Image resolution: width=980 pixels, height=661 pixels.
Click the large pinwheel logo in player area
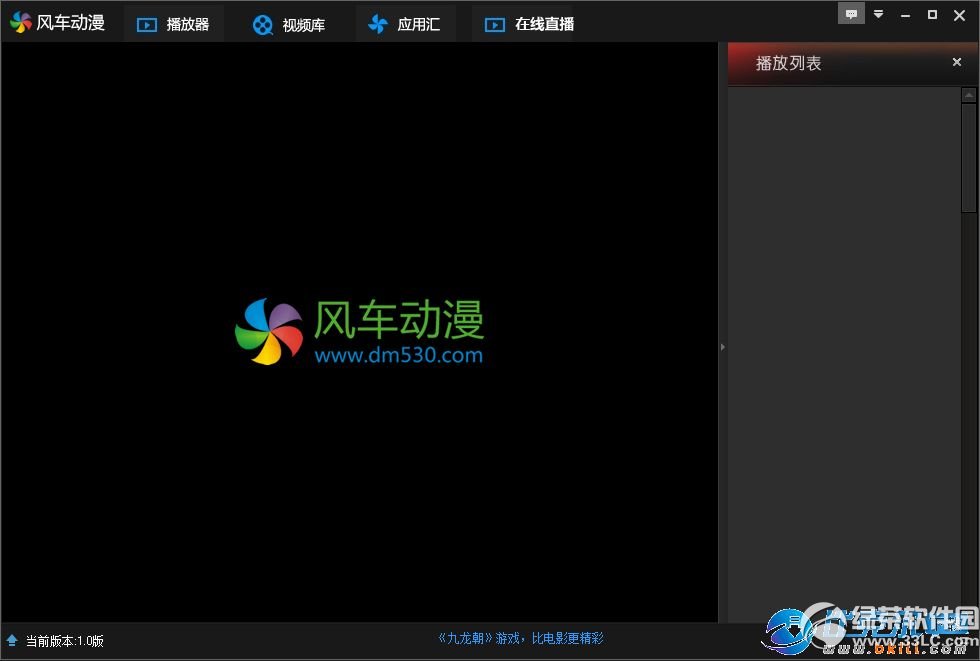pos(269,331)
